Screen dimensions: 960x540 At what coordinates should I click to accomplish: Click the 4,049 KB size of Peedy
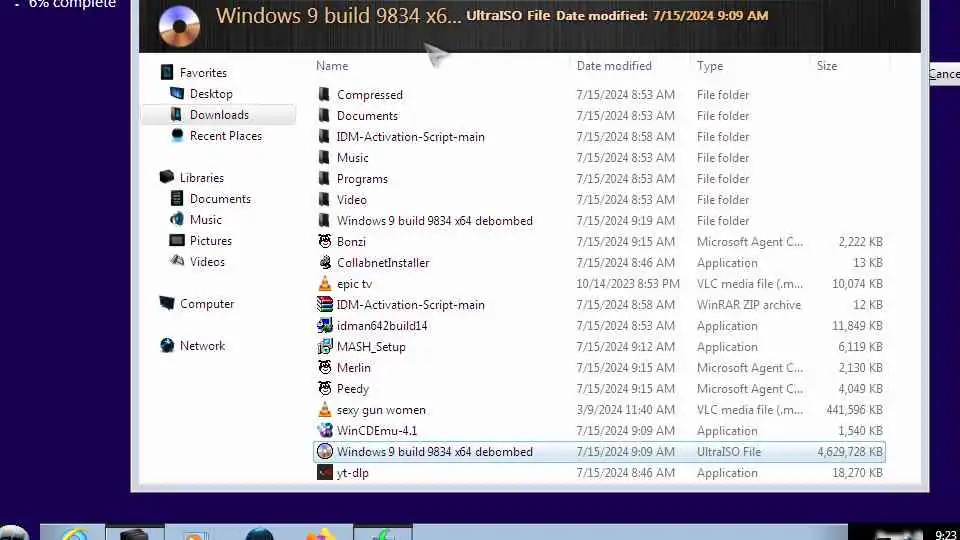[x=860, y=389]
